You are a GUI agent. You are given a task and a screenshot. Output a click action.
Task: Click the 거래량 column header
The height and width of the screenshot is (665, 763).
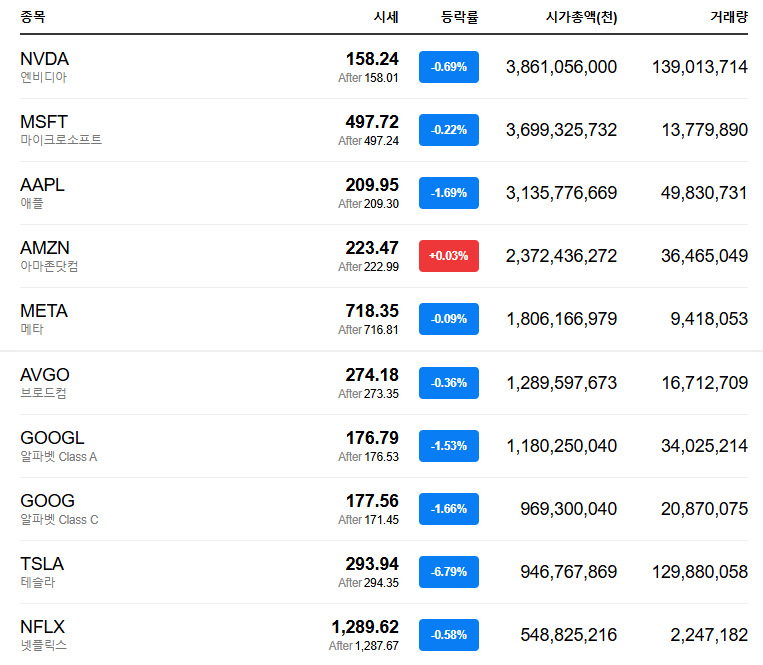click(x=729, y=17)
